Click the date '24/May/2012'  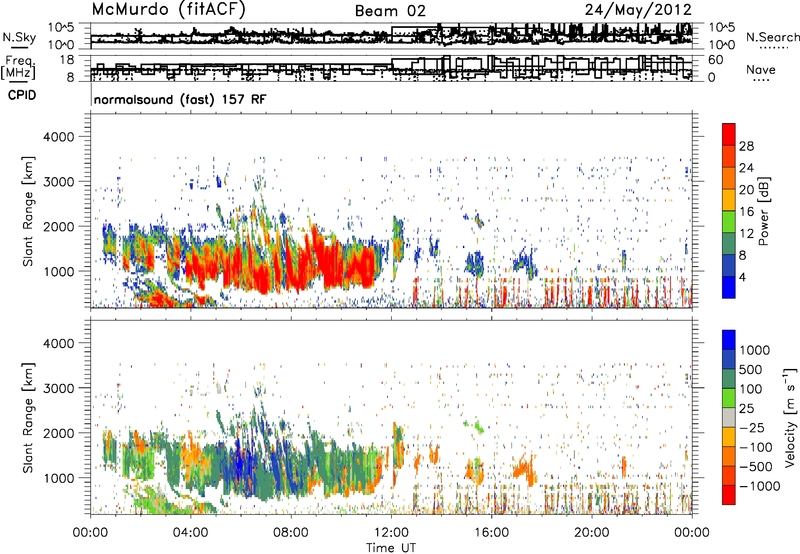click(638, 9)
